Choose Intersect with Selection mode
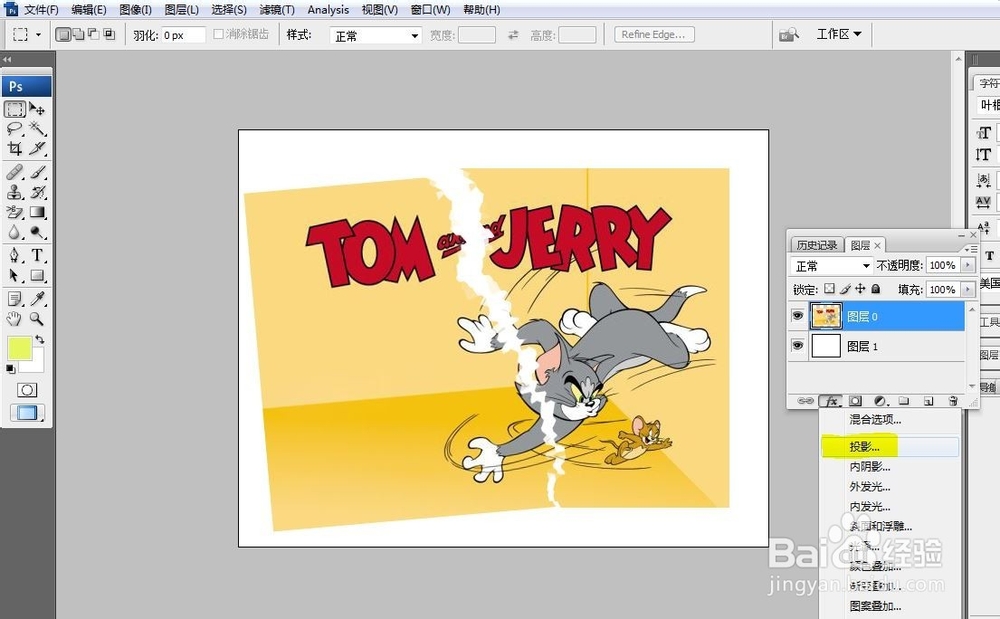The image size is (1000, 619). point(109,34)
